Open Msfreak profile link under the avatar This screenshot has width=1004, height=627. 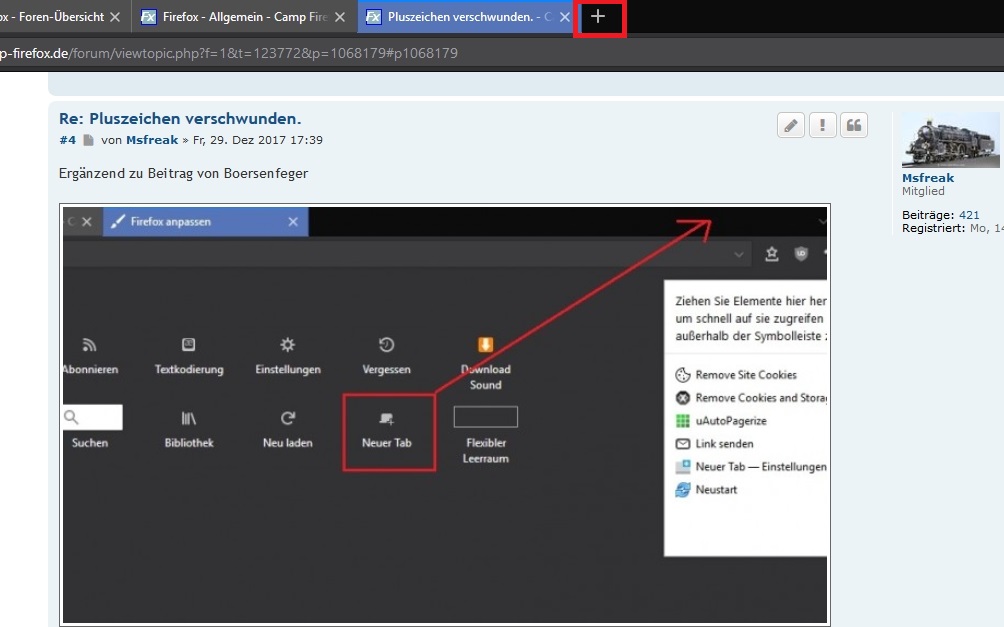click(927, 178)
